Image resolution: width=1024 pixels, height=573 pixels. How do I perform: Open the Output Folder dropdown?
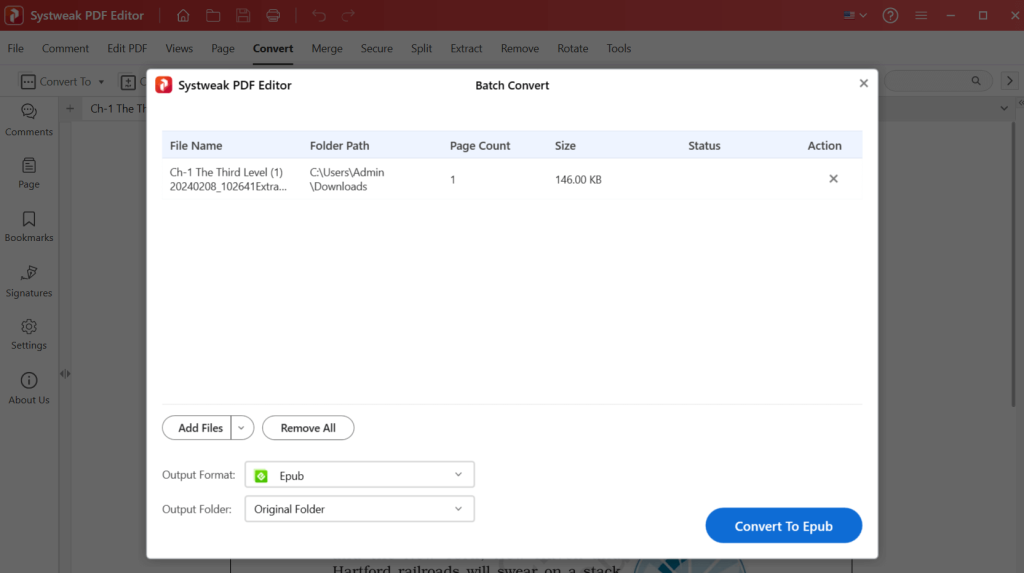point(359,509)
